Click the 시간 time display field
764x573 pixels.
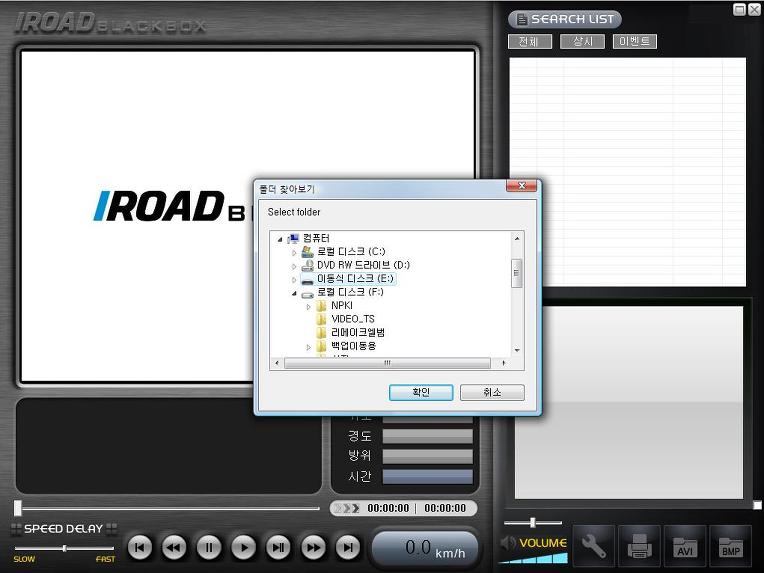427,477
